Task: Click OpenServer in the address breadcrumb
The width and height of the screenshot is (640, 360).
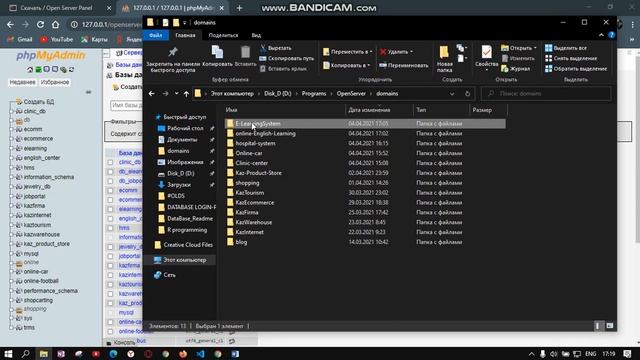Action: [351, 93]
